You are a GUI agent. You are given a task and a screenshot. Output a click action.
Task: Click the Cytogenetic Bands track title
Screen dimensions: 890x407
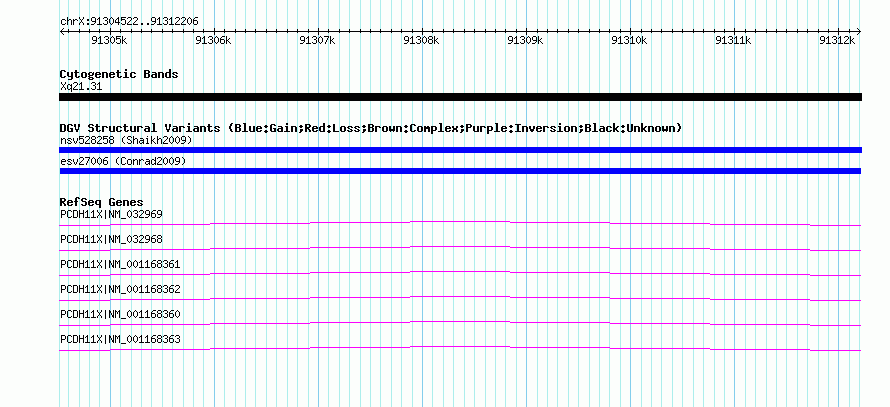coord(119,74)
